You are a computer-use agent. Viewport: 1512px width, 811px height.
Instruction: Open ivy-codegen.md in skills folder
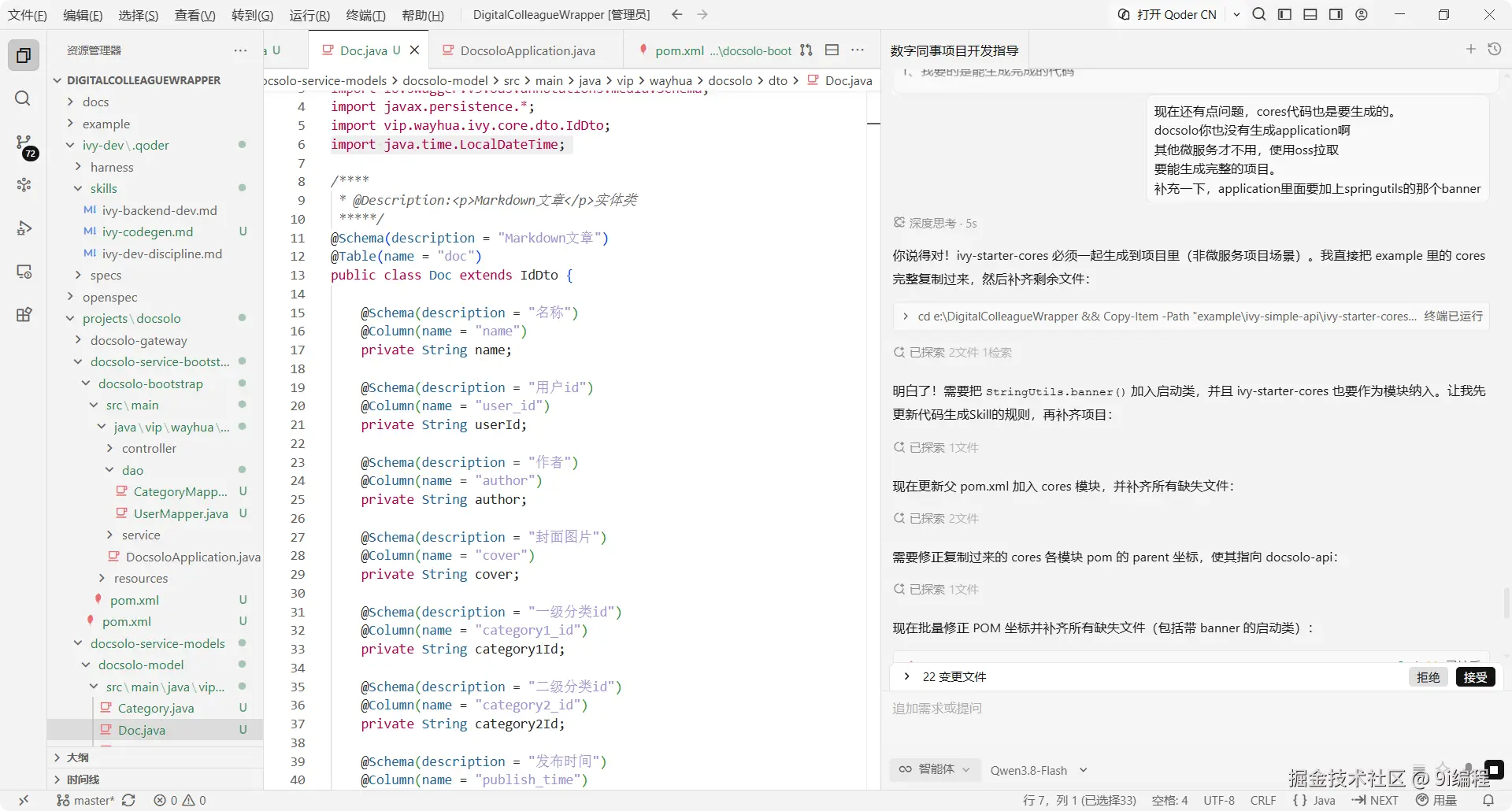point(147,231)
